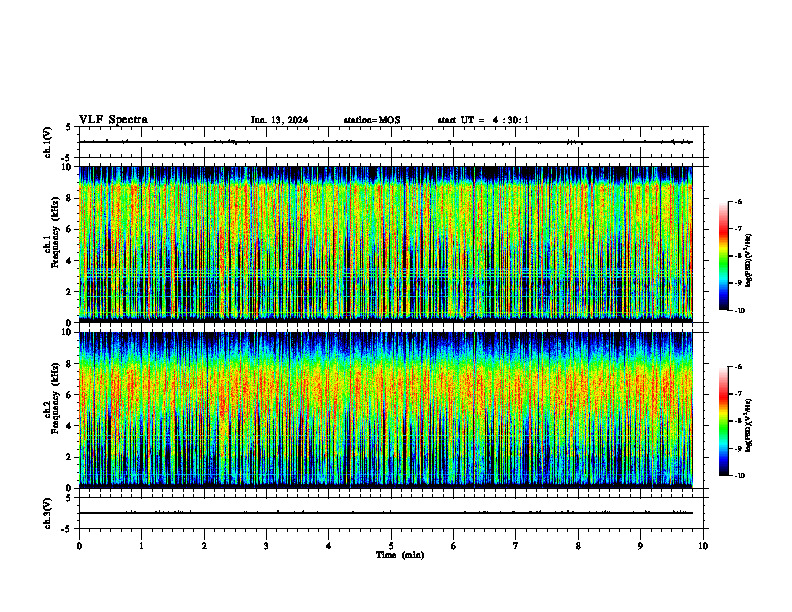792x612 pixels.
Task: Click inside the ch.1 spectrogram panel
Action: click(385, 244)
